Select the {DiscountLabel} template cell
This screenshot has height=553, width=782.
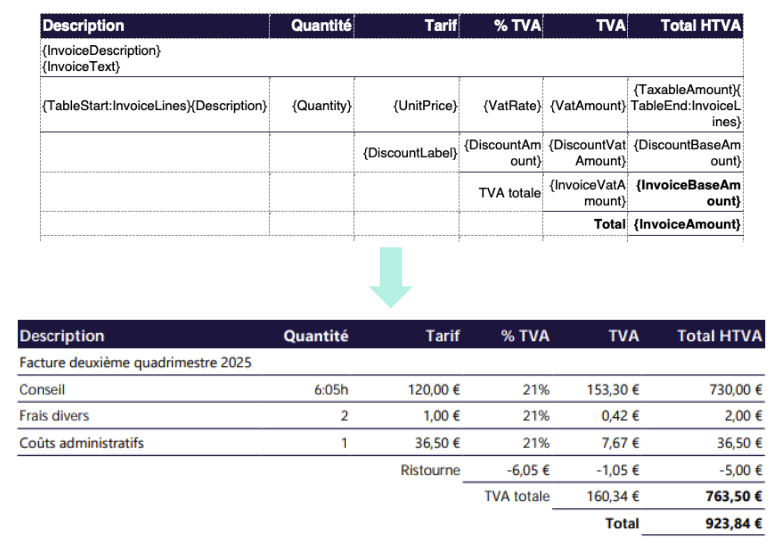(410, 153)
